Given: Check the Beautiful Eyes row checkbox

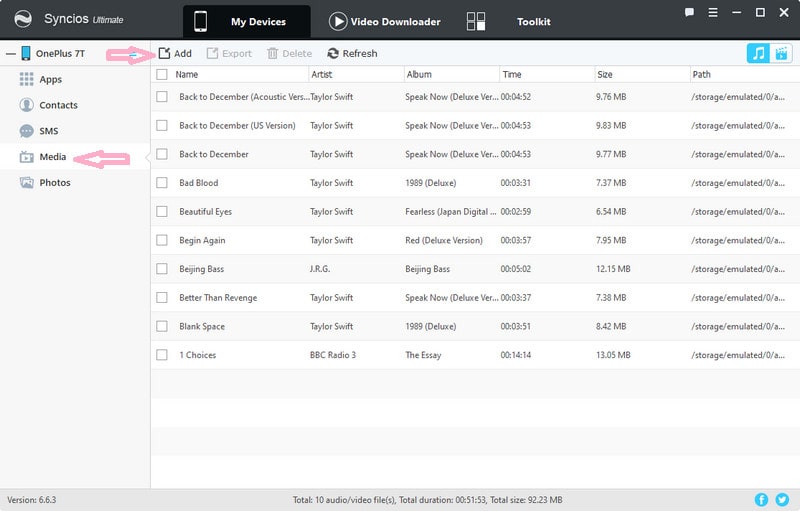Looking at the screenshot, I should [162, 211].
